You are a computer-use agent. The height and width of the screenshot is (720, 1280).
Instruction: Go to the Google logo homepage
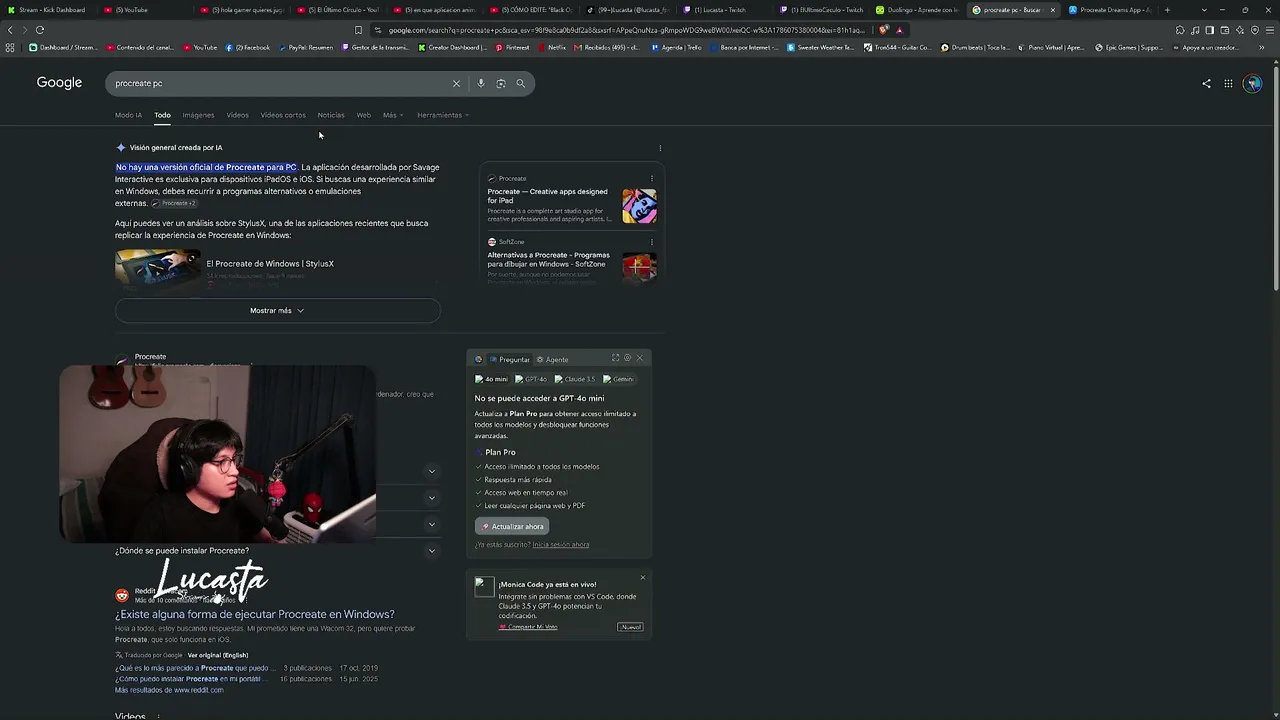coord(59,83)
